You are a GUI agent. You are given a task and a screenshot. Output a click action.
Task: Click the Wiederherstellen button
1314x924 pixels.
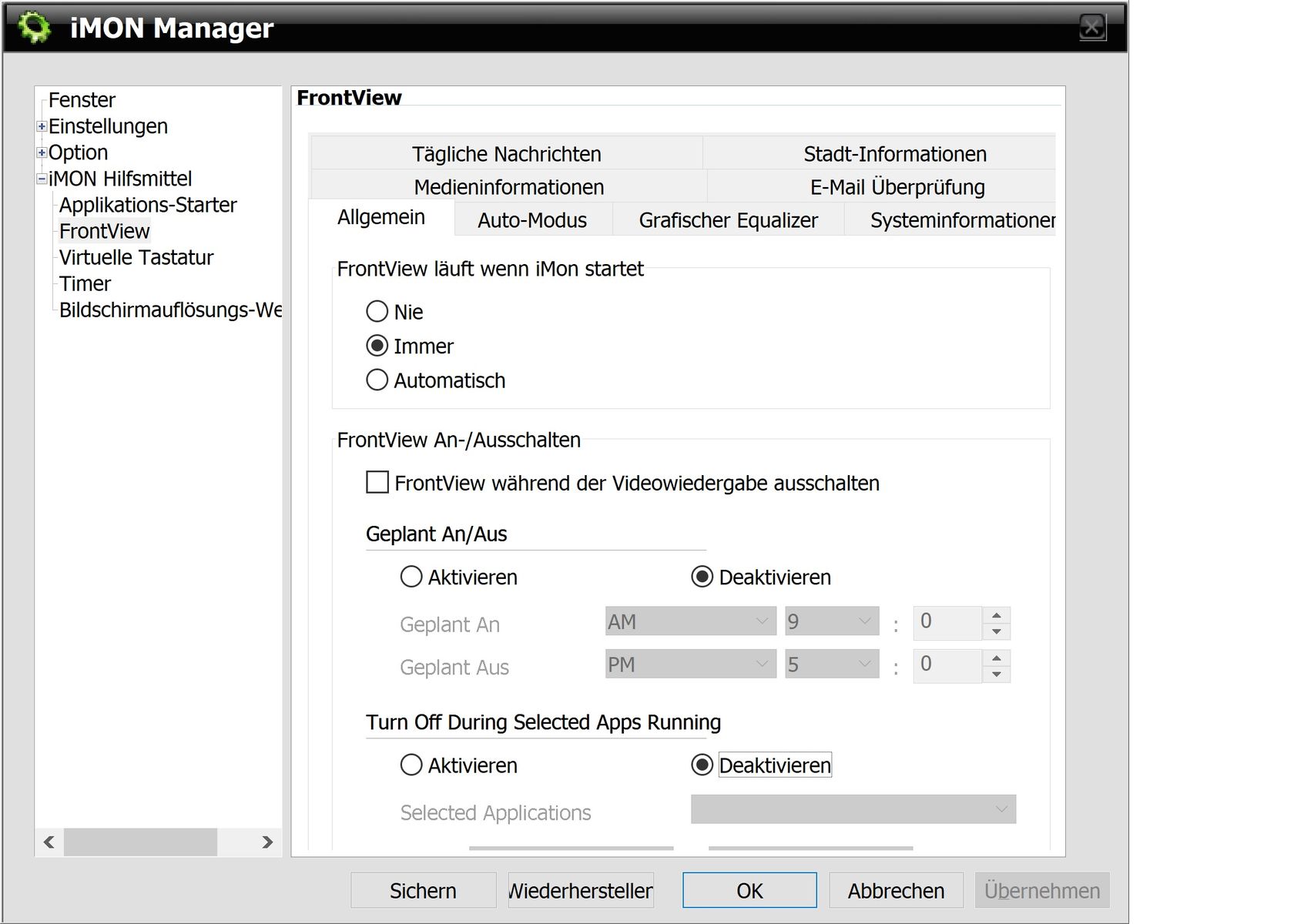581,891
